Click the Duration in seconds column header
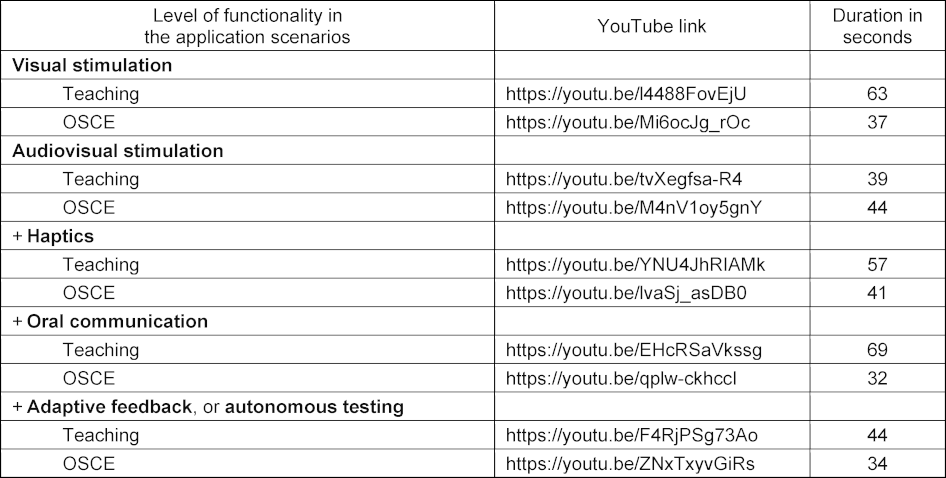 point(877,26)
